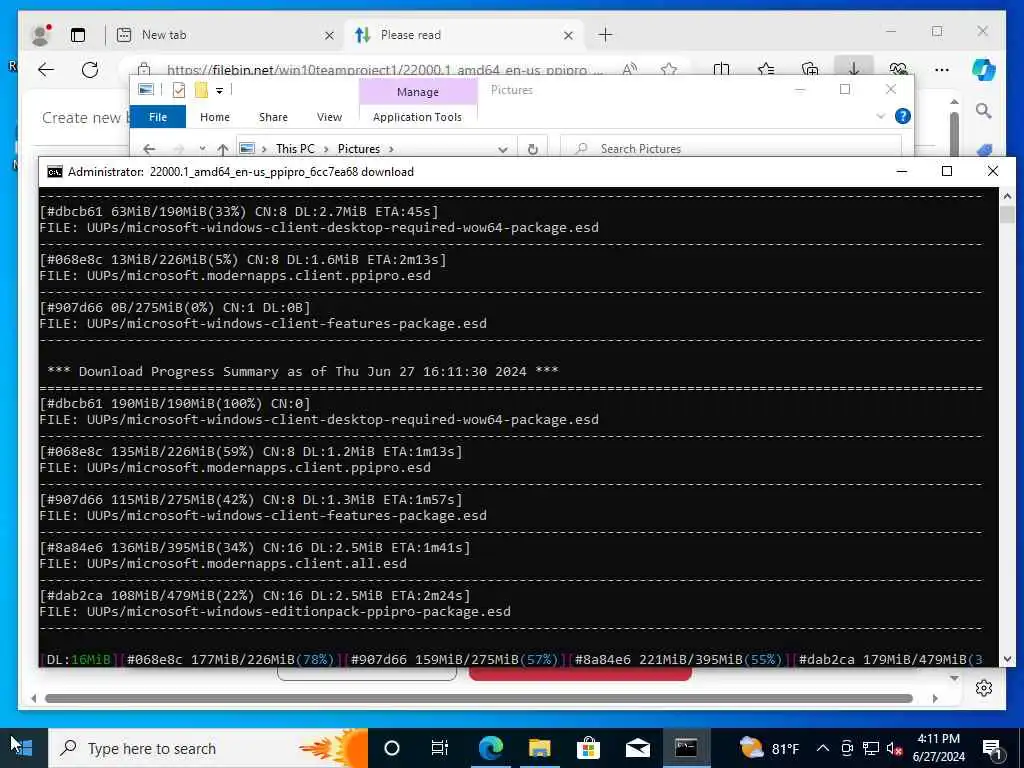Switch to New tab tab
Screen dimensions: 1024x768
tap(225, 35)
